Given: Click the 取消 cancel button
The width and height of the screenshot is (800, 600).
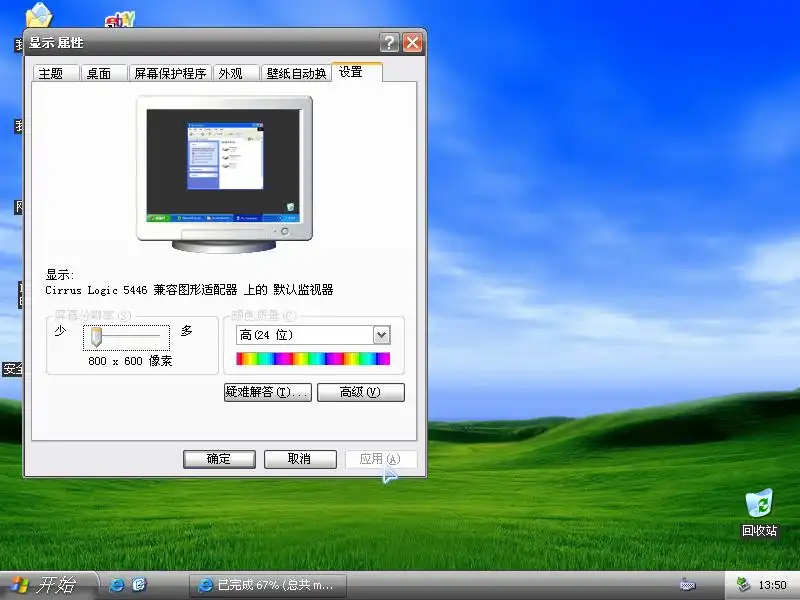Looking at the screenshot, I should (x=300, y=459).
